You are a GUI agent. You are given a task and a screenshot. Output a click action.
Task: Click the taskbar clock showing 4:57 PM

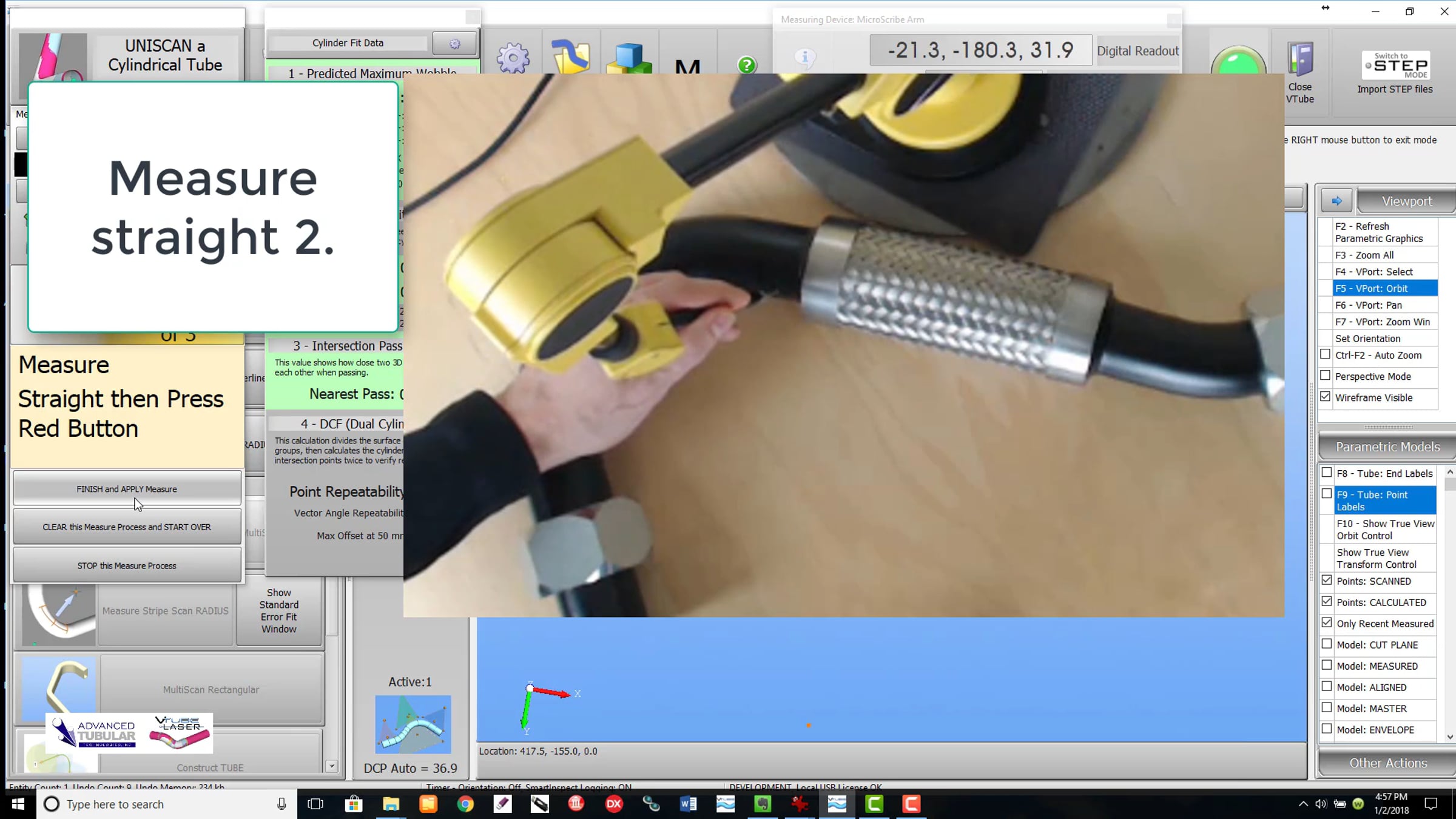1391,804
